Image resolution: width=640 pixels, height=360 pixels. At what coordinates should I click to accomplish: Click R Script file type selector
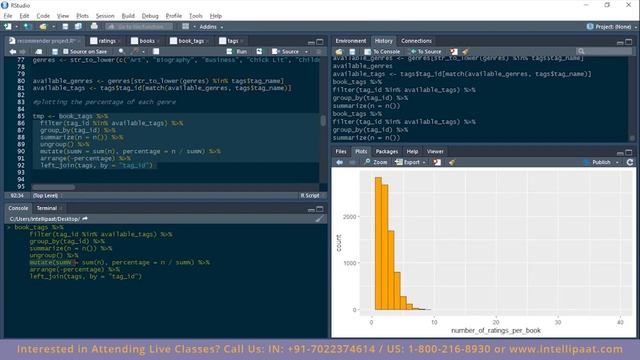coord(312,196)
